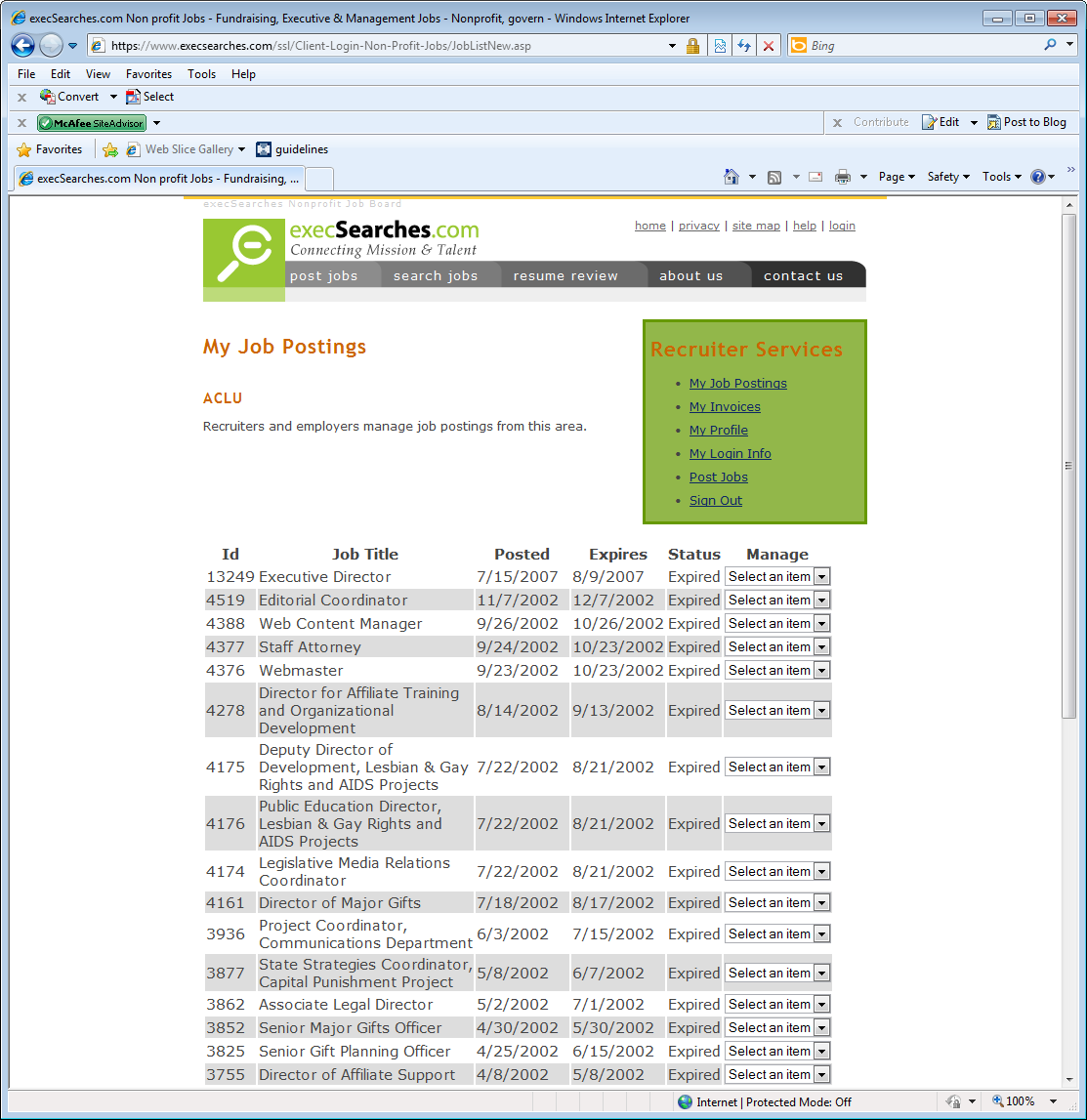Open Manage dropdown for Web Content Manager
1087x1120 pixels.
click(777, 624)
